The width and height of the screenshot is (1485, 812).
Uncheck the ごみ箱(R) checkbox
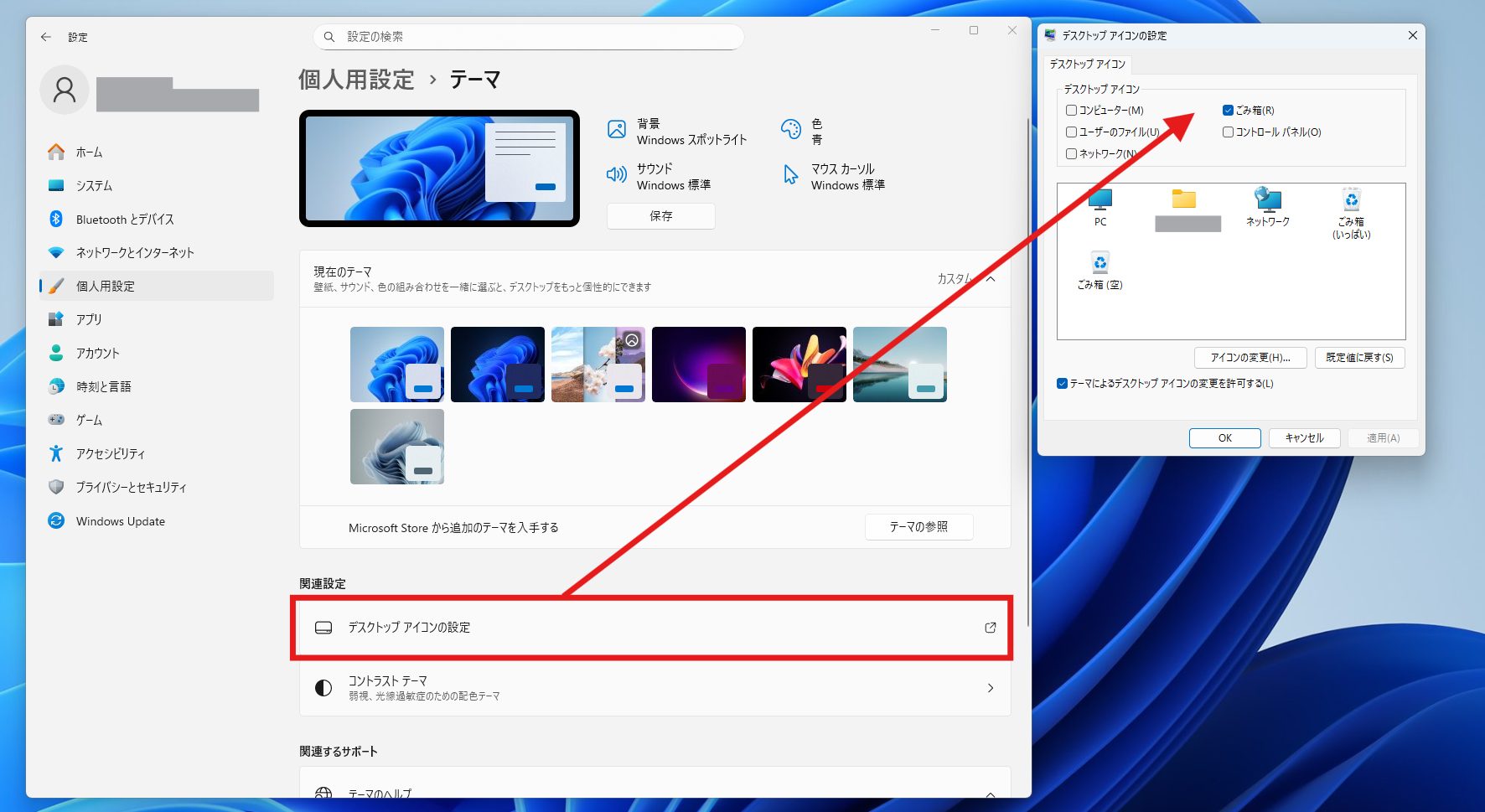pyautogui.click(x=1228, y=111)
